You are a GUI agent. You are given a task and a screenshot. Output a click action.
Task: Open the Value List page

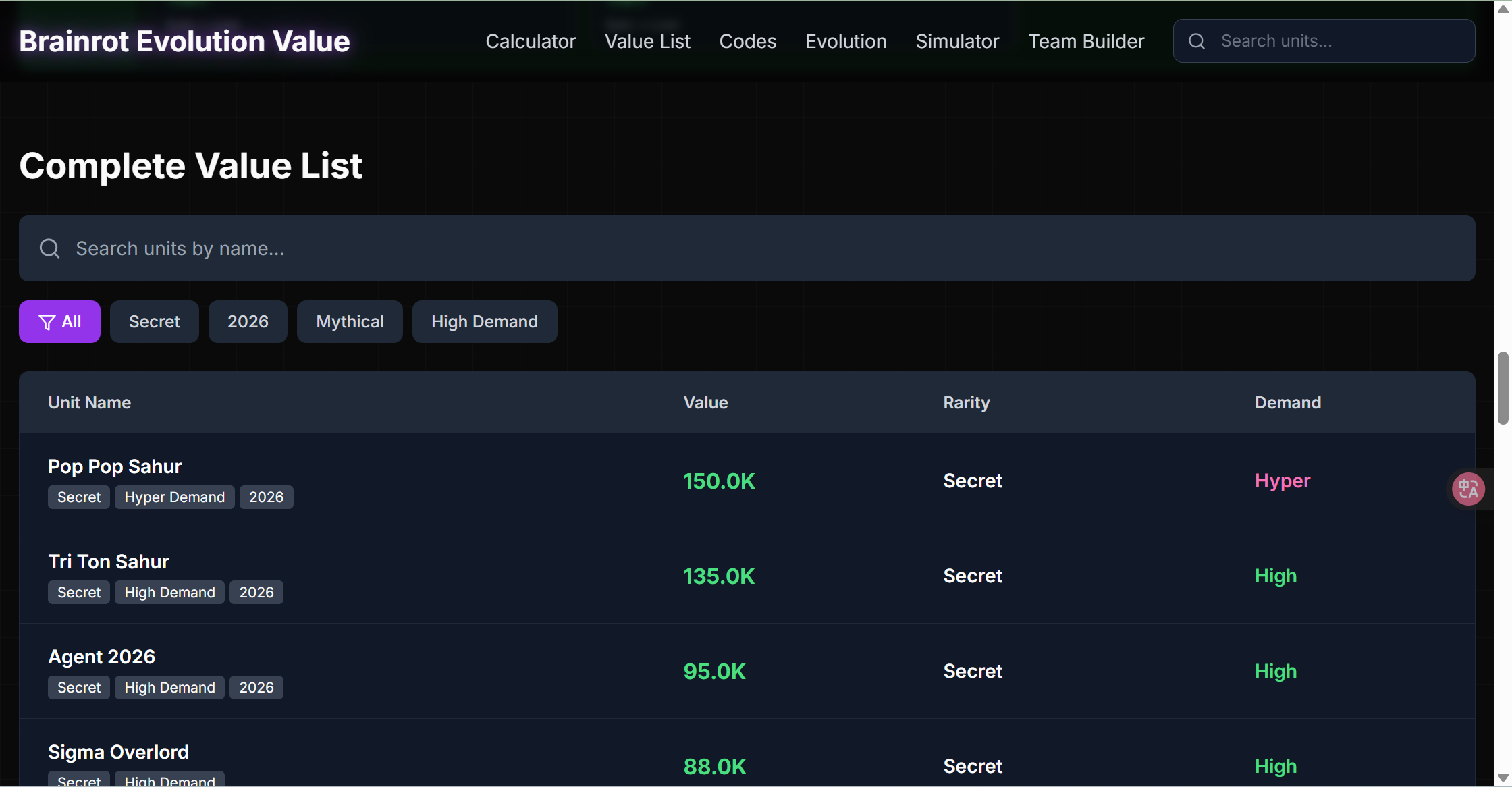click(x=647, y=40)
